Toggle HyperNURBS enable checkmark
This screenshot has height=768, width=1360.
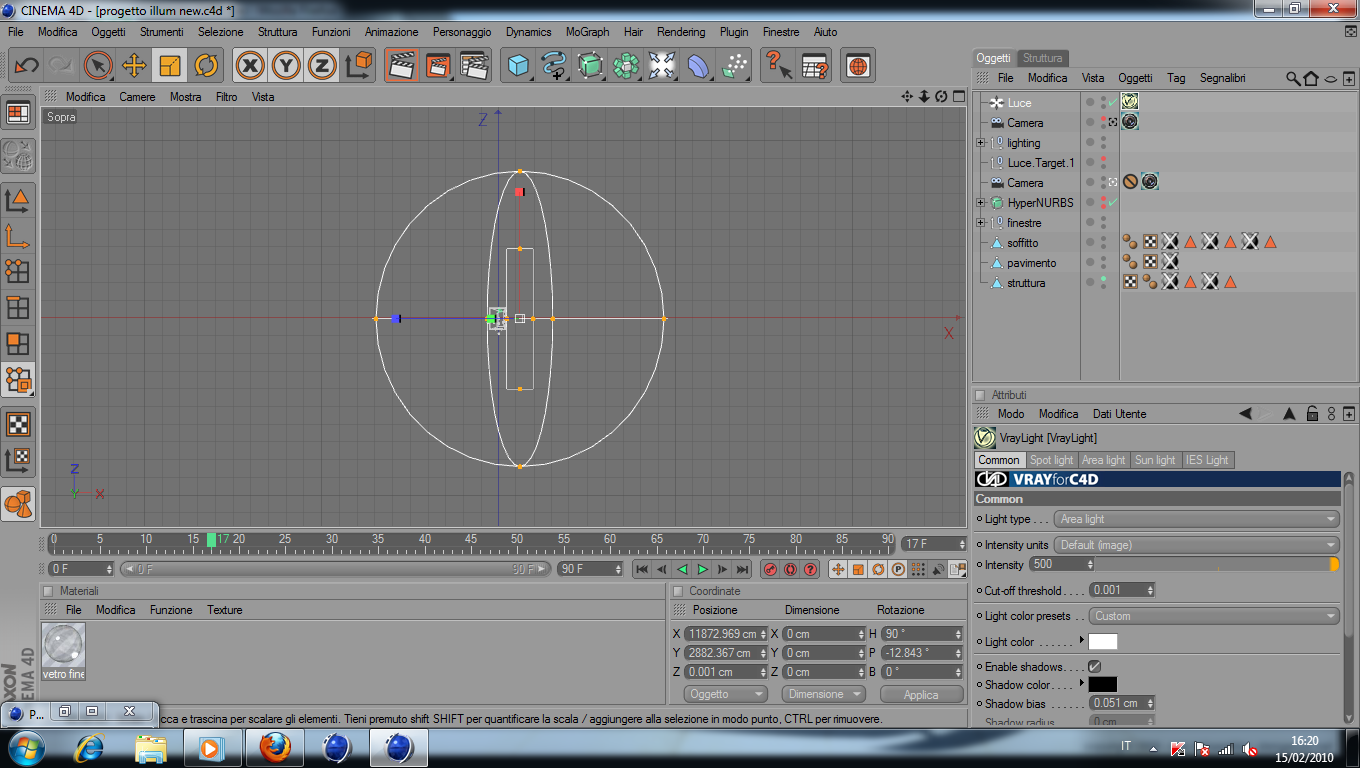pyautogui.click(x=1113, y=203)
